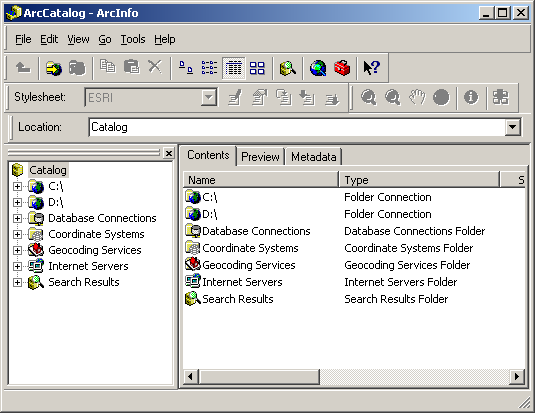Select Geocoding Services in catalog tree
The image size is (535, 413).
95,250
